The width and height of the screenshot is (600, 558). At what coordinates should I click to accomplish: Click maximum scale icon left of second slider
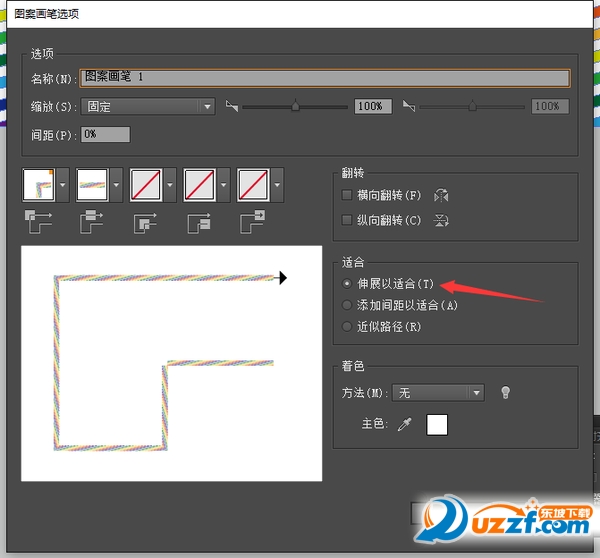tap(409, 106)
